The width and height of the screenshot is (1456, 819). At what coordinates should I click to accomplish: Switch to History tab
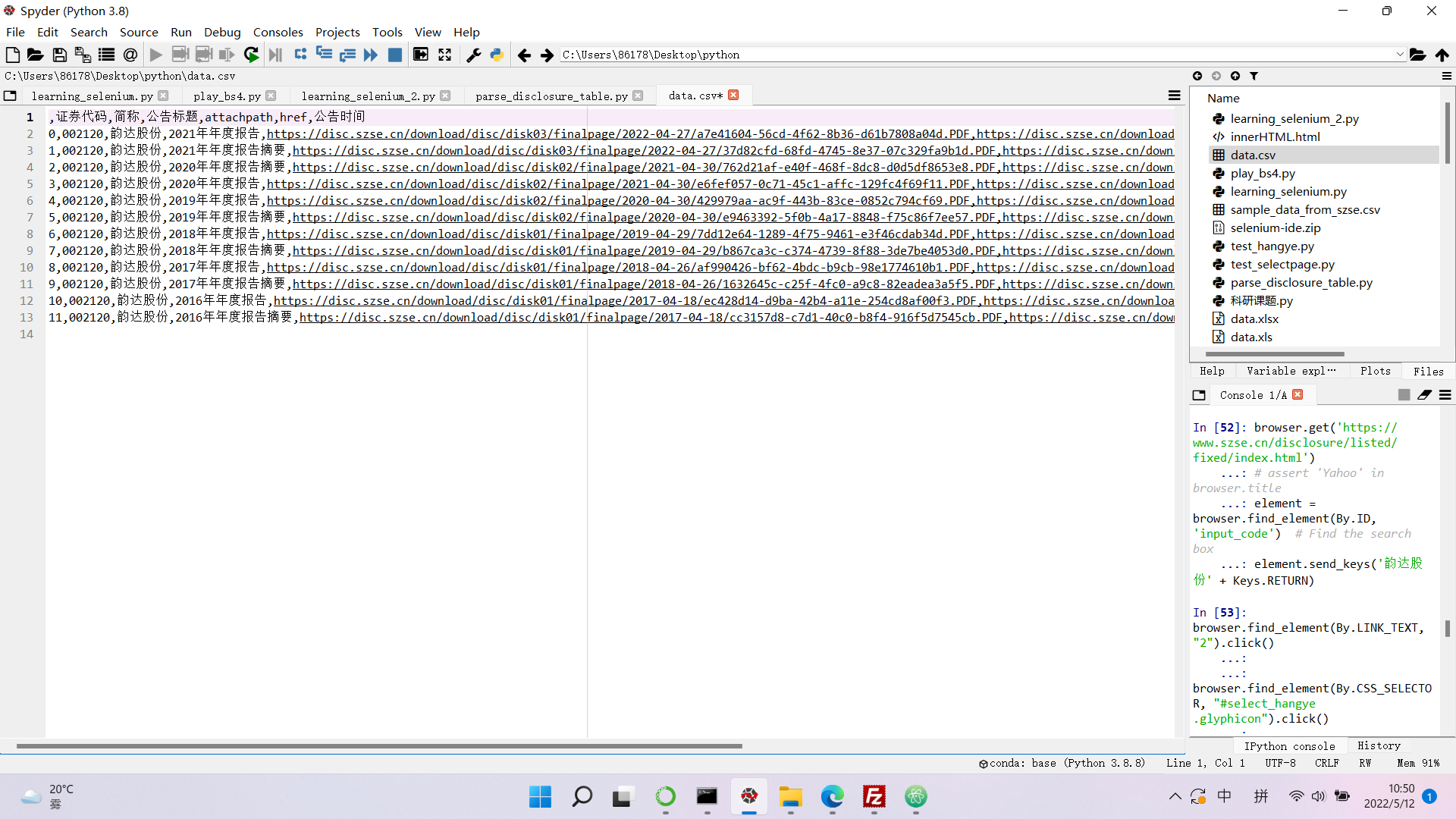1379,745
